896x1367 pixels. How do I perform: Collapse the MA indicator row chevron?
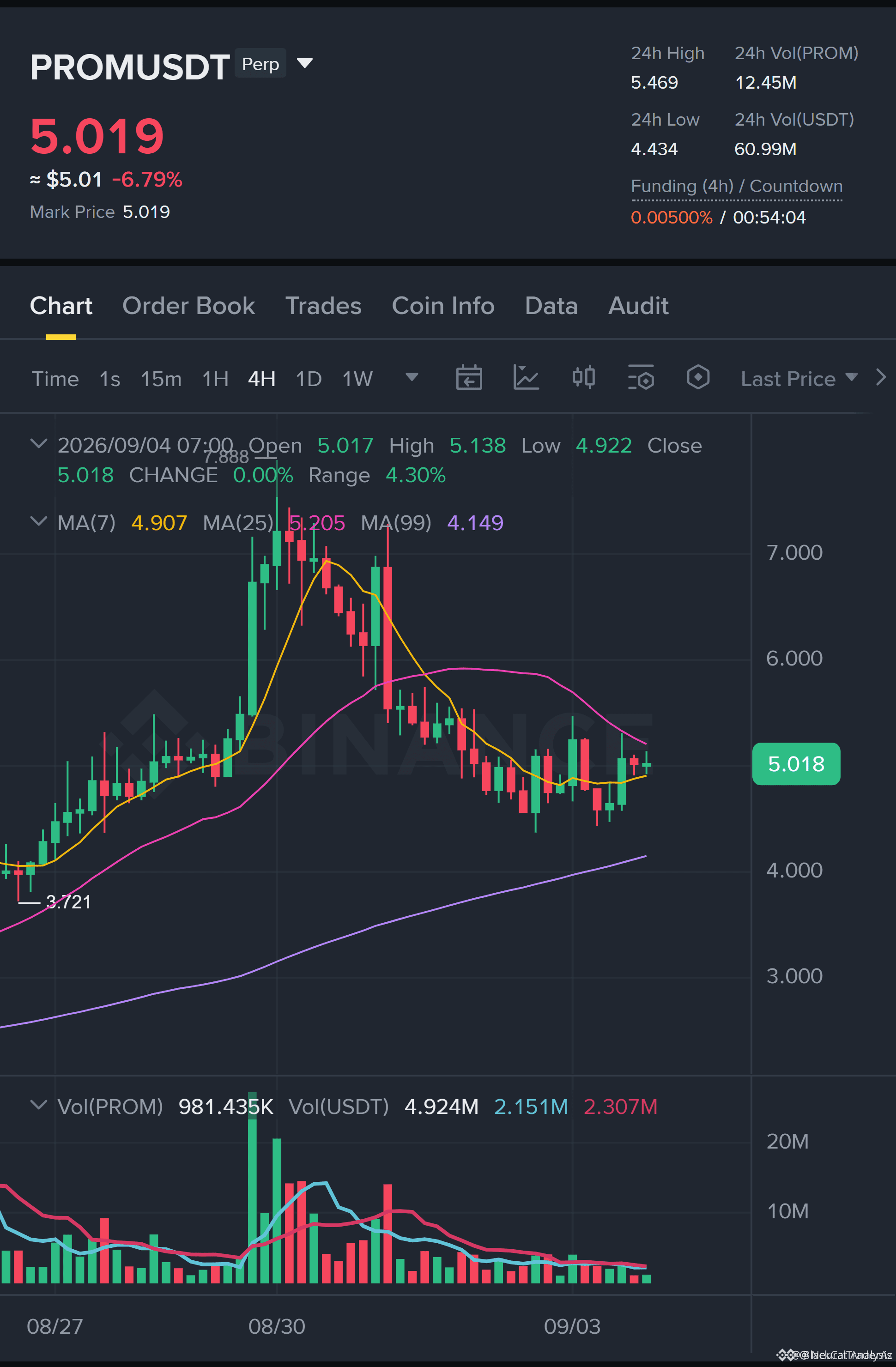click(38, 521)
